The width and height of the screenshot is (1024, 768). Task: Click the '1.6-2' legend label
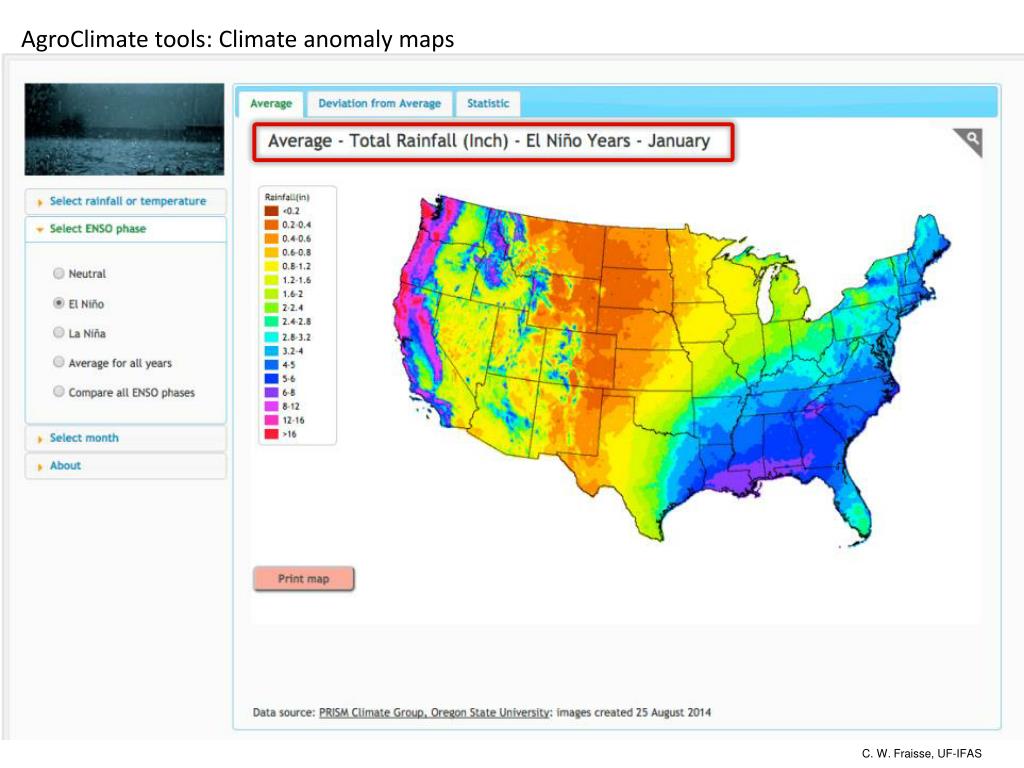point(293,294)
